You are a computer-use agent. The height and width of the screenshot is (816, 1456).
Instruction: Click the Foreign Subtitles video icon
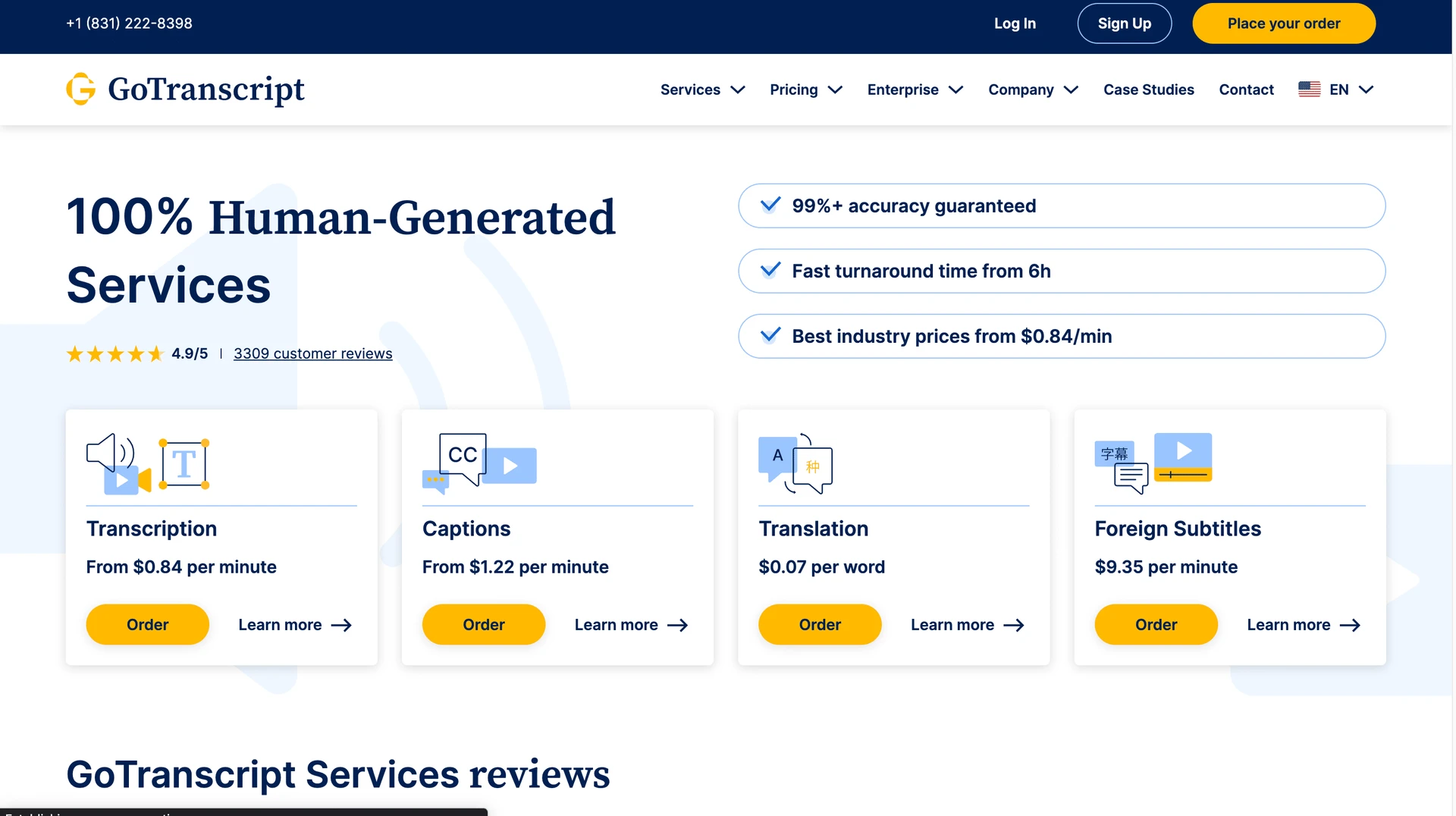(x=1153, y=463)
